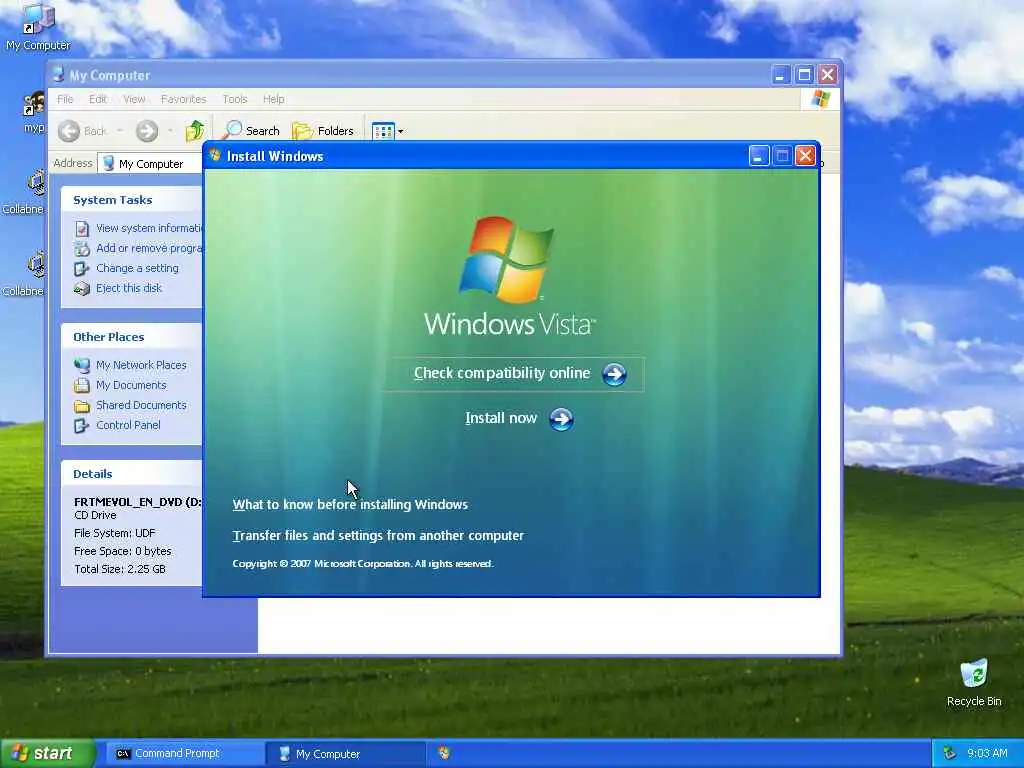
Task: Click the Windows flag logo in menu bar
Action: (820, 99)
